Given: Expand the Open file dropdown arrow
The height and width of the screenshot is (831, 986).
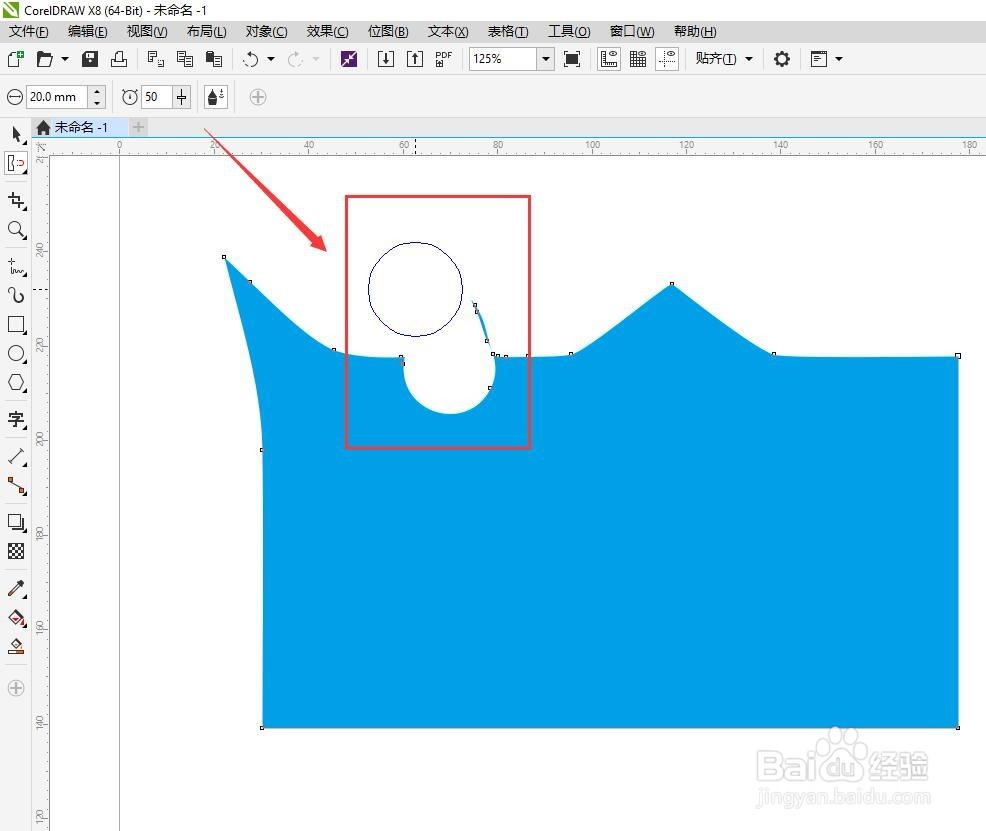Looking at the screenshot, I should tap(65, 59).
